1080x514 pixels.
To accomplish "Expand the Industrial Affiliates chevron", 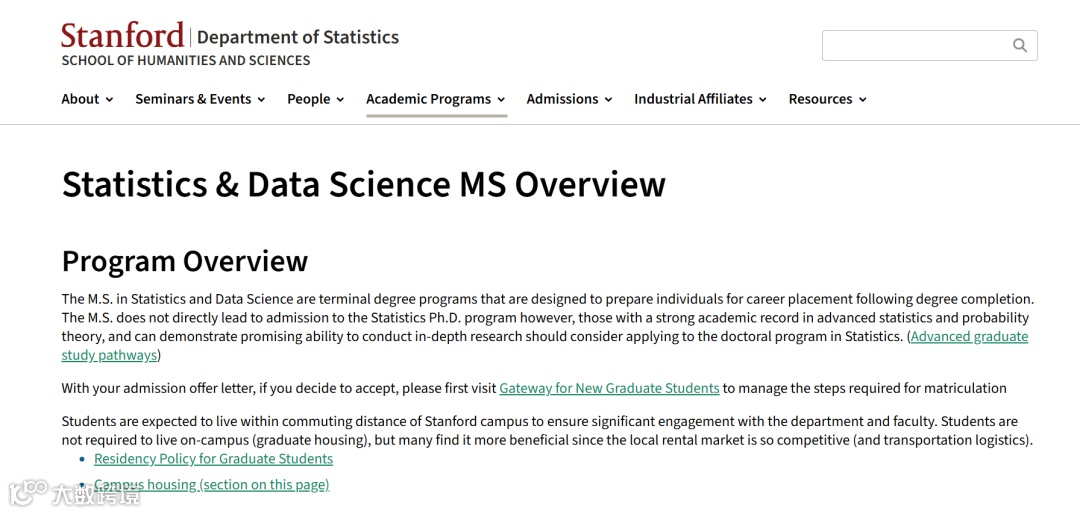I will pyautogui.click(x=762, y=100).
